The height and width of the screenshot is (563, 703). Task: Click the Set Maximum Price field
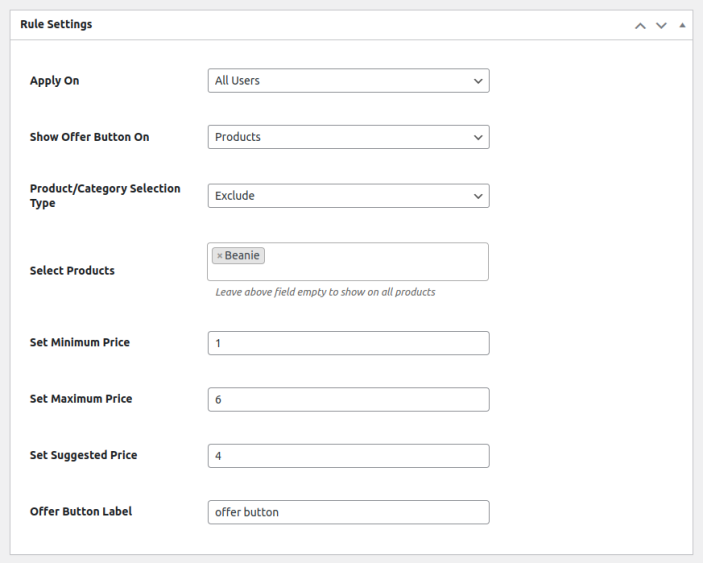(348, 399)
